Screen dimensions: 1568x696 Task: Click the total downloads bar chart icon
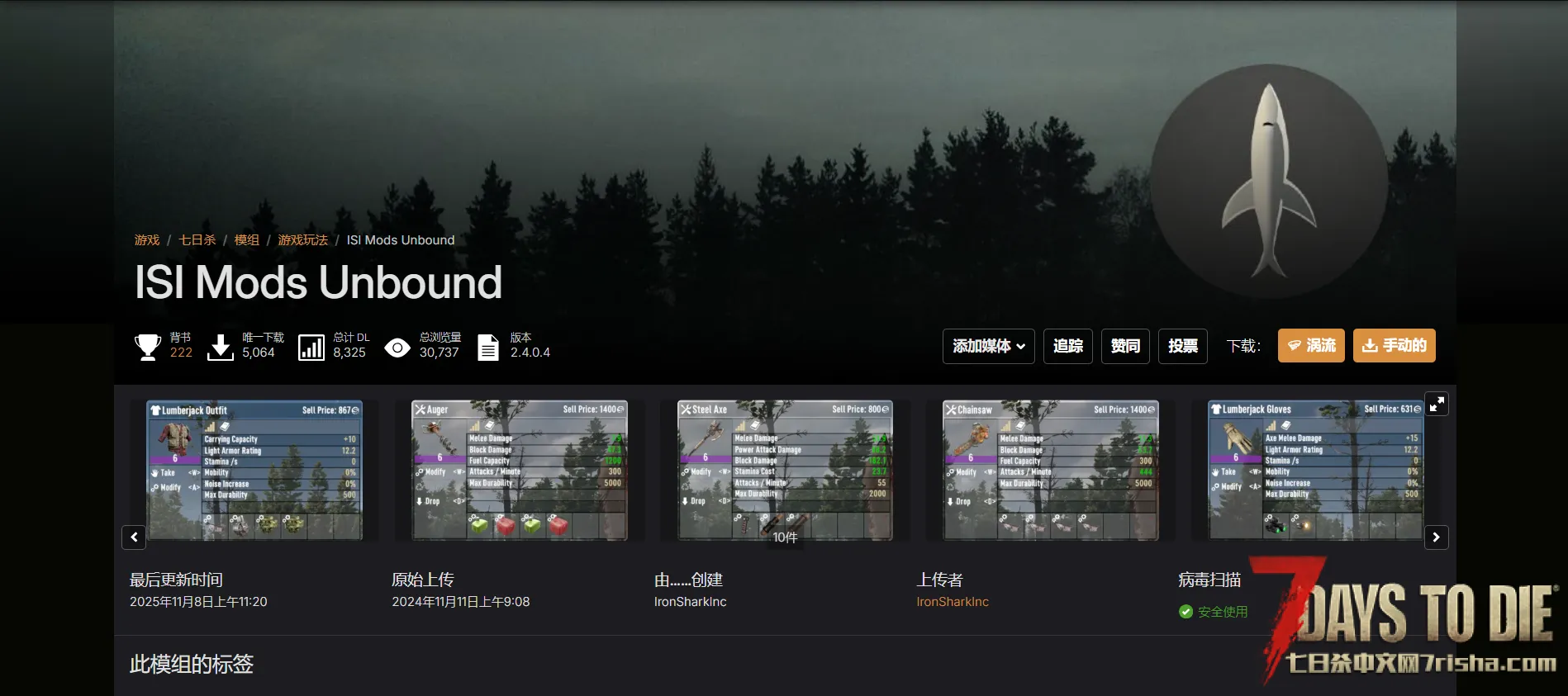tap(311, 347)
